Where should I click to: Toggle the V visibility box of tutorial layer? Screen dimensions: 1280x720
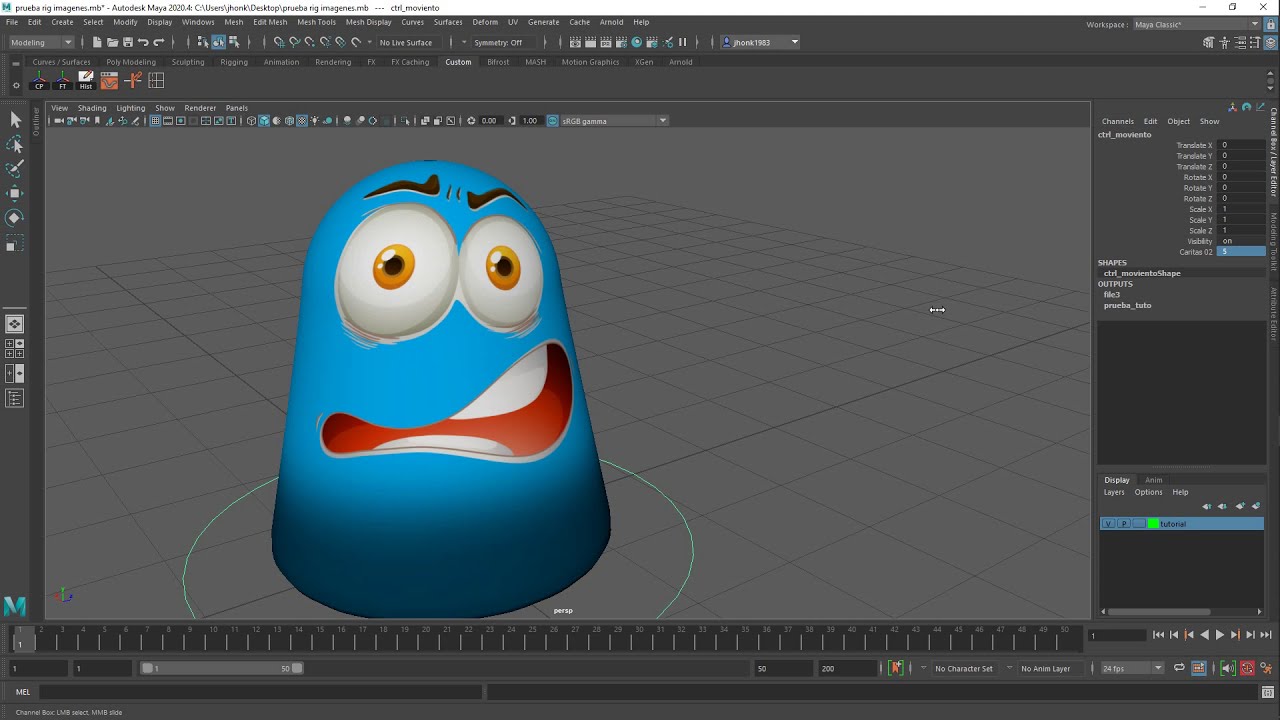[1108, 524]
